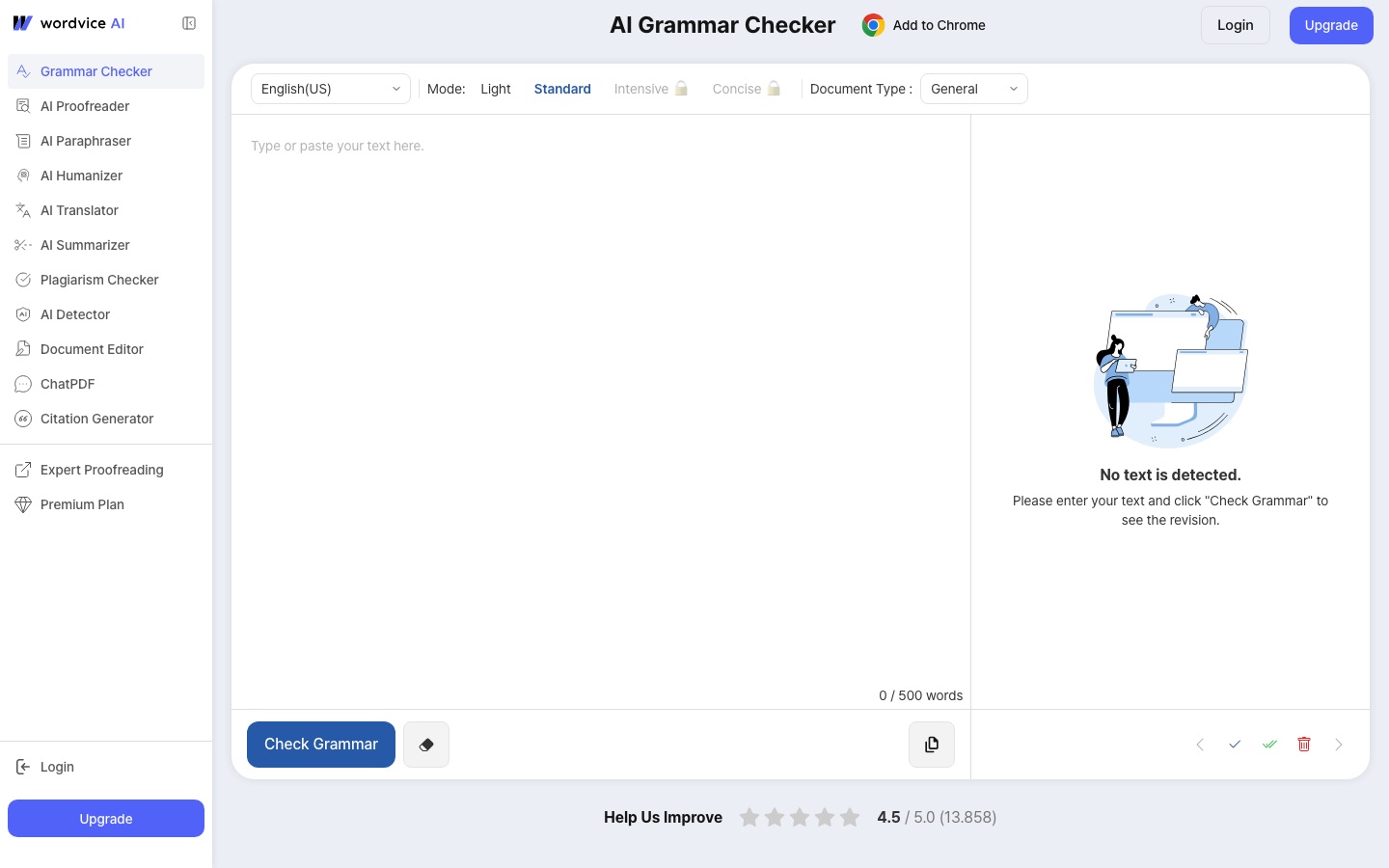Click the Intensive mode lock icon
This screenshot has width=1389, height=868.
pos(681,89)
